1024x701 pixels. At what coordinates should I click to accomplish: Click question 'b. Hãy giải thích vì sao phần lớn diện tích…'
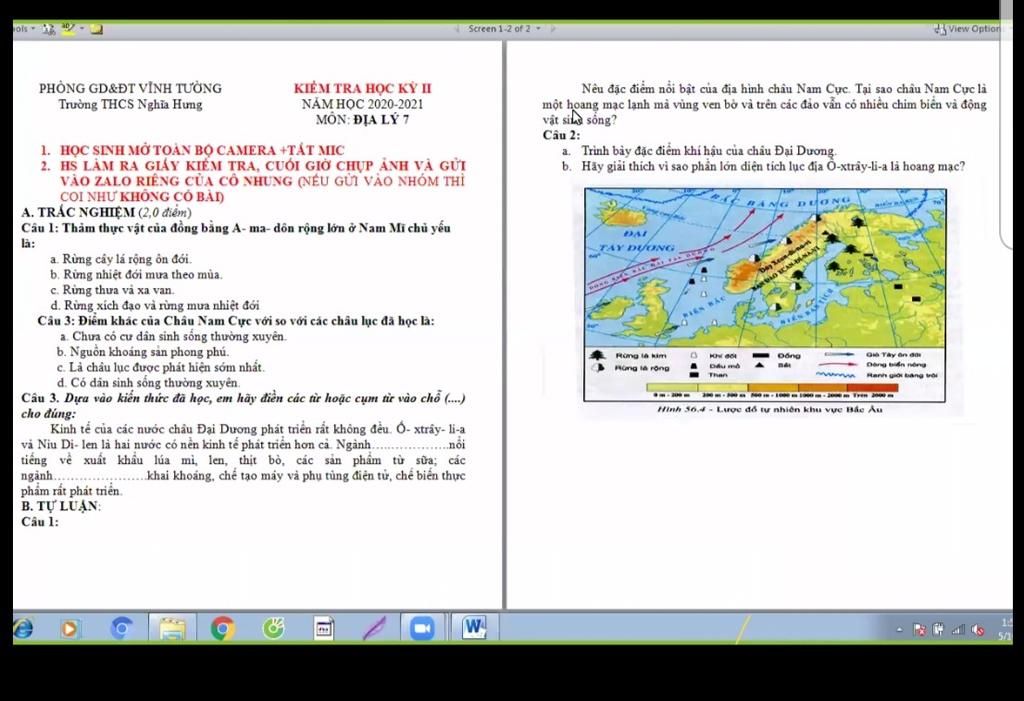point(763,167)
